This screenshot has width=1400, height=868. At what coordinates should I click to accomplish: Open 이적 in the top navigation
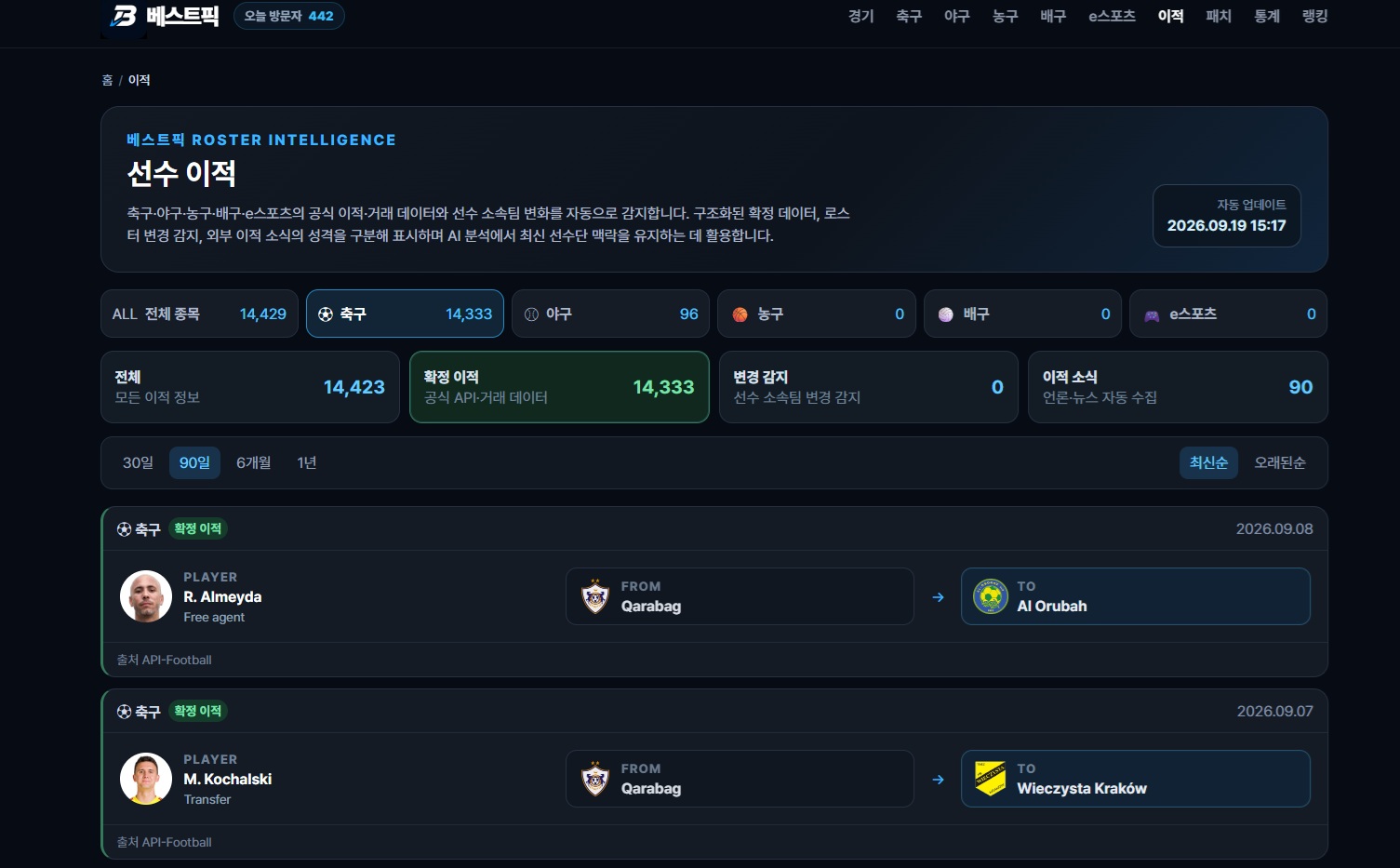click(1171, 16)
